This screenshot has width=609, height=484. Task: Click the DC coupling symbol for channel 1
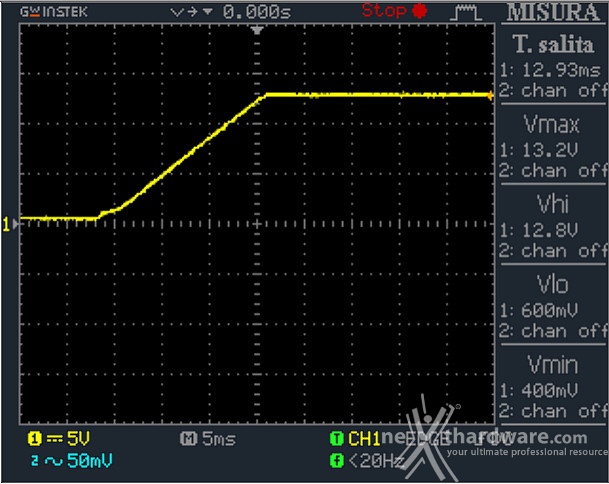coord(54,439)
